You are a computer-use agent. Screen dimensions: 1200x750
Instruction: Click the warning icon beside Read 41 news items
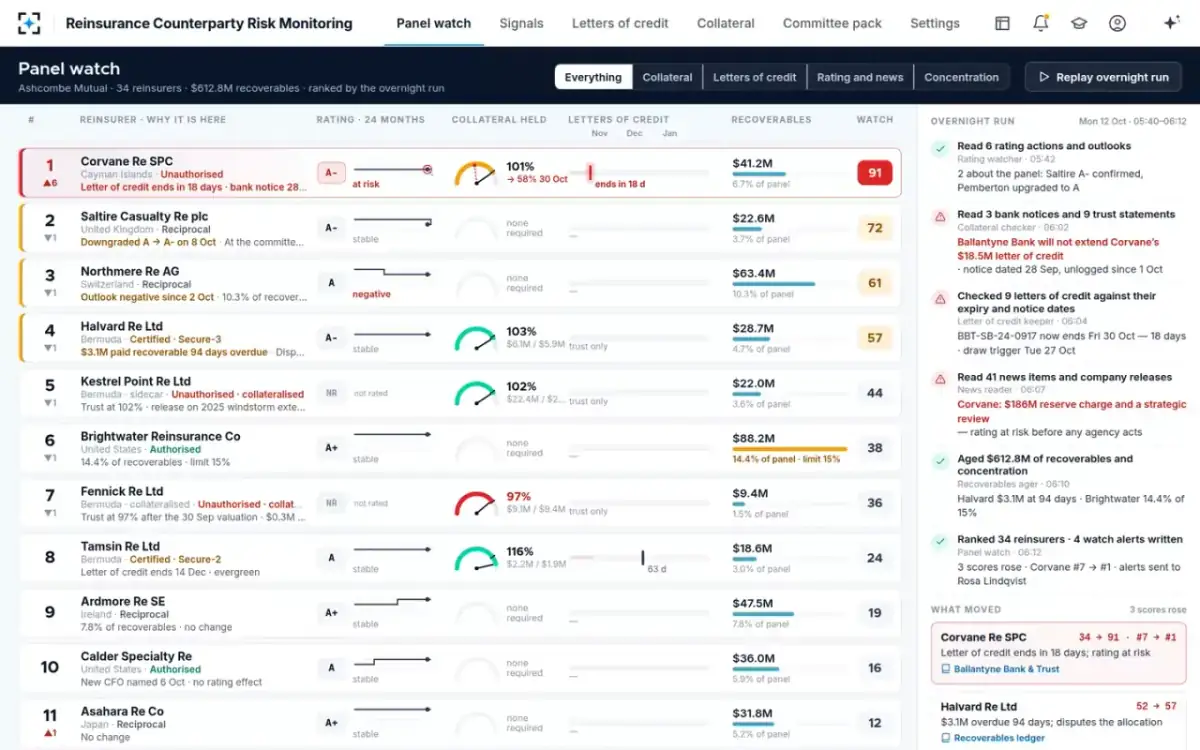pos(939,380)
